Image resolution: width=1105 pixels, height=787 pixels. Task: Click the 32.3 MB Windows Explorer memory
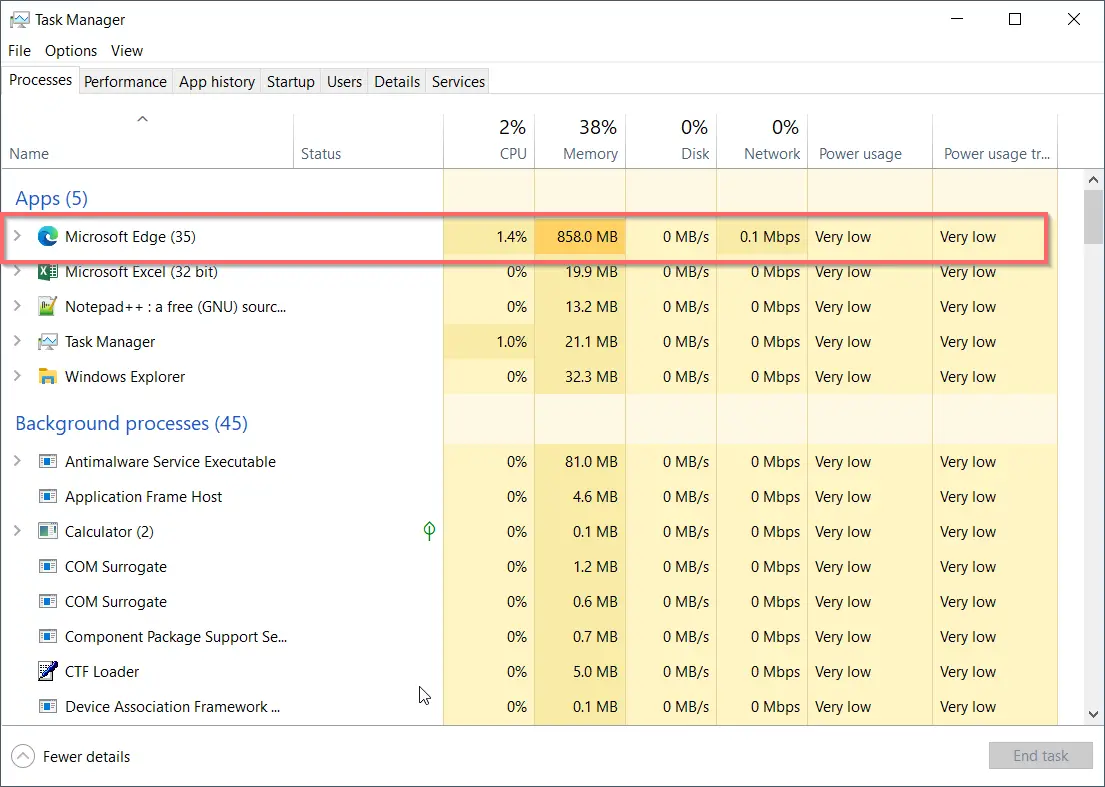(591, 377)
